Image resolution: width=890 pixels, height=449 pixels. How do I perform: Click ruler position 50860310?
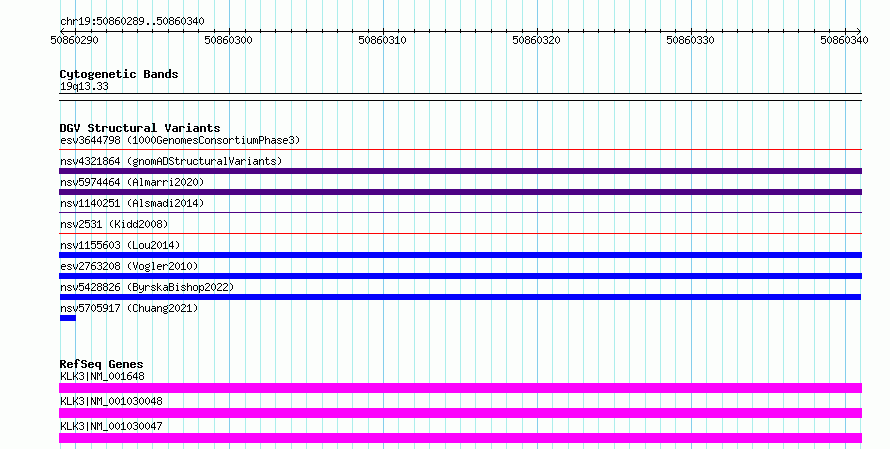pos(382,40)
